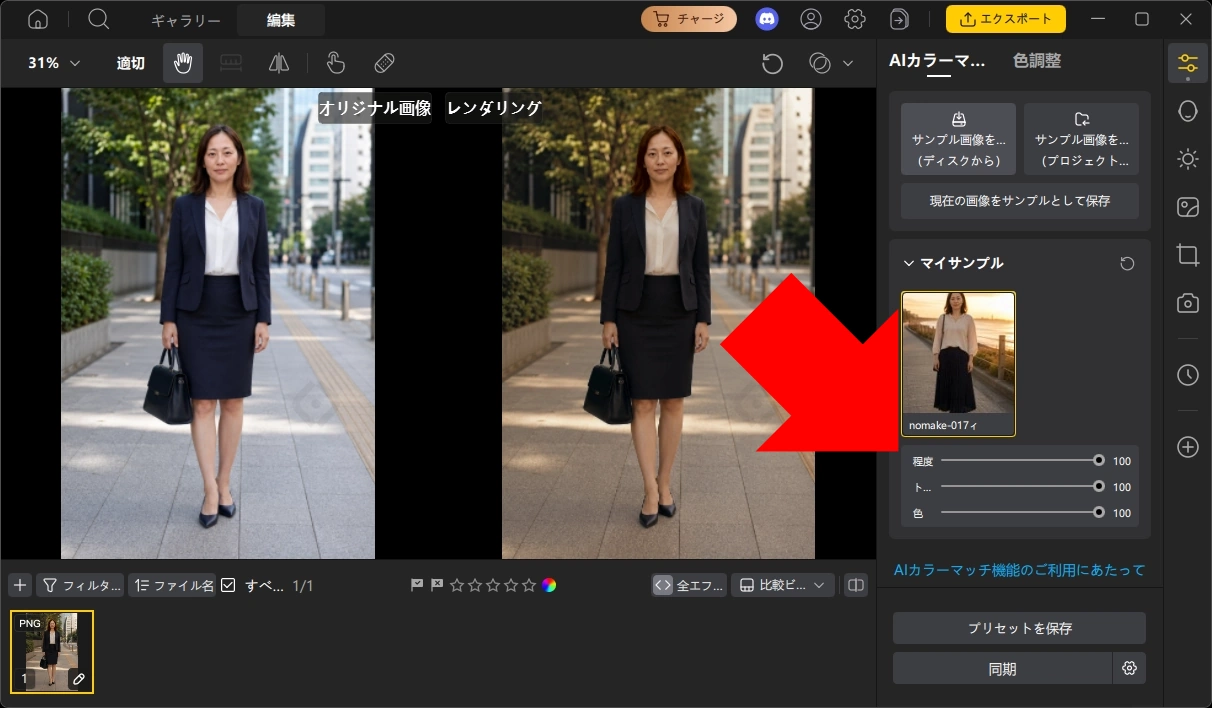Load sample image (ディスクから)
Screen dimensions: 1212x708
point(958,139)
